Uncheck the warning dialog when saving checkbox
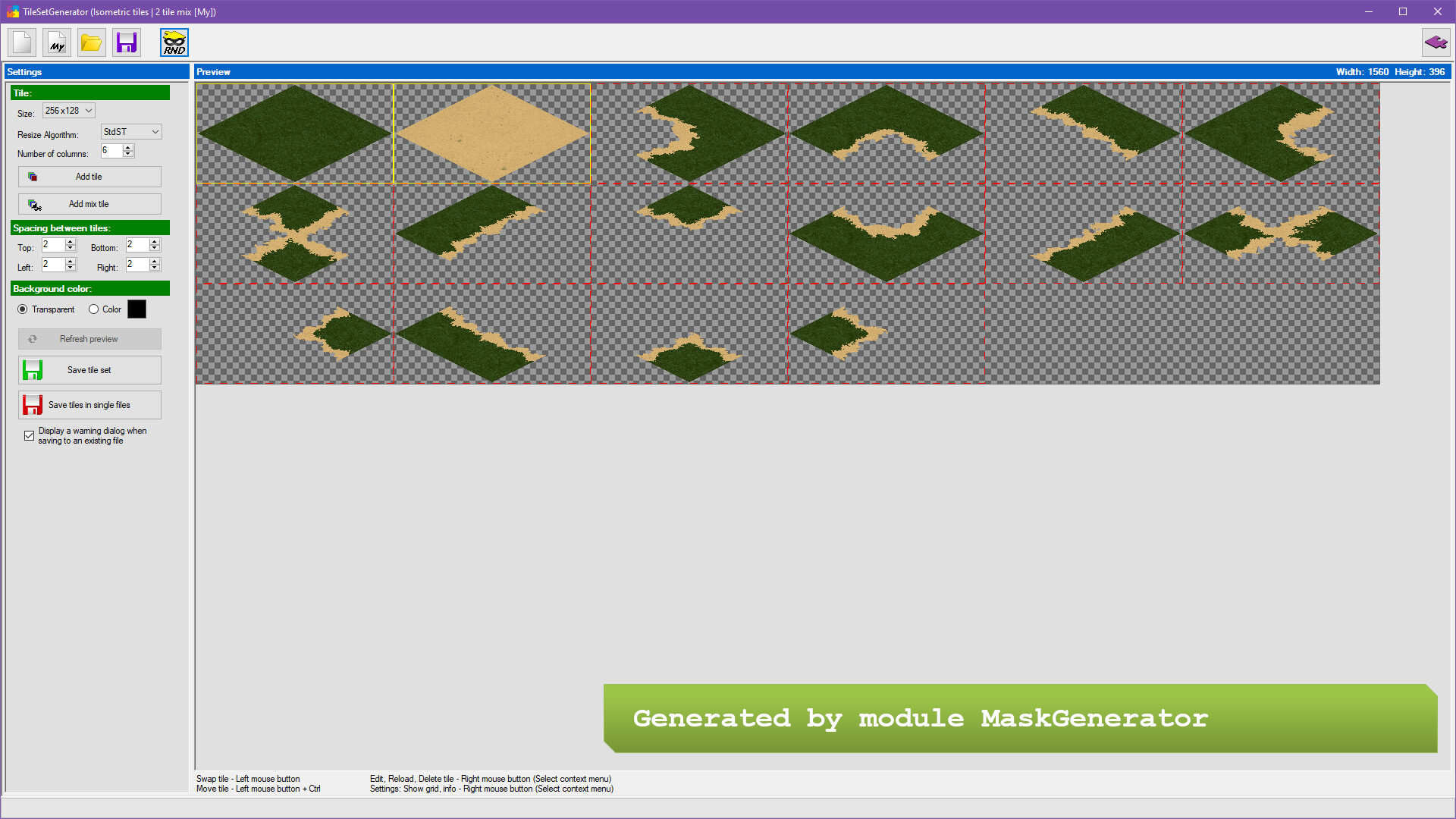The height and width of the screenshot is (819, 1456). coord(29,435)
